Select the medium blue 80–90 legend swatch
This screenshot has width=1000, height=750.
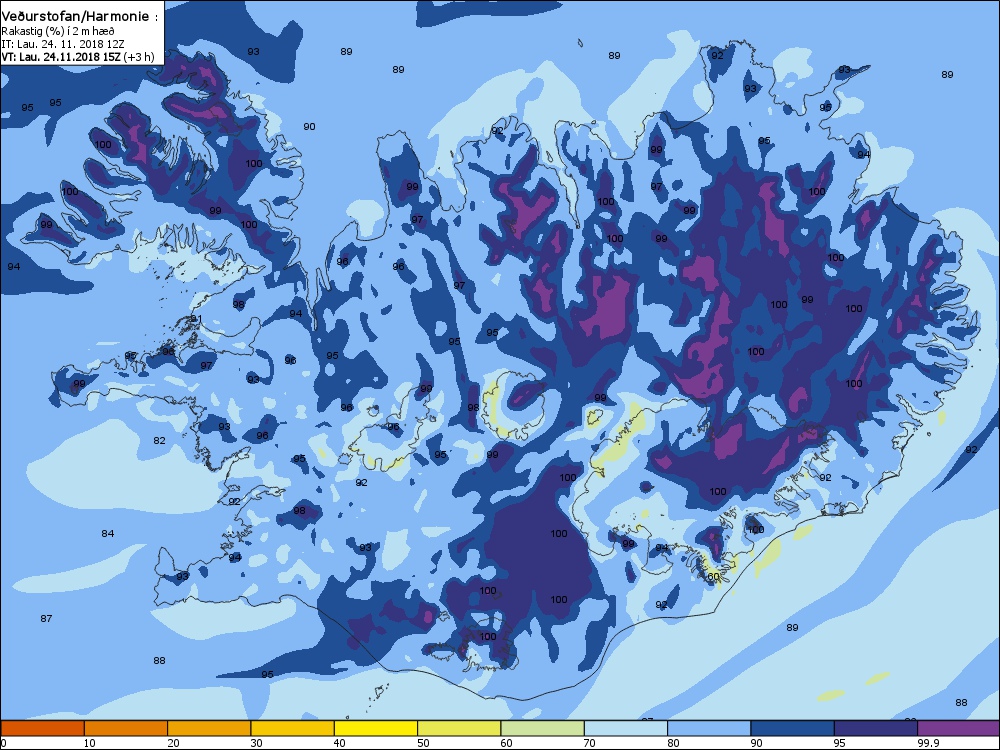[709, 728]
